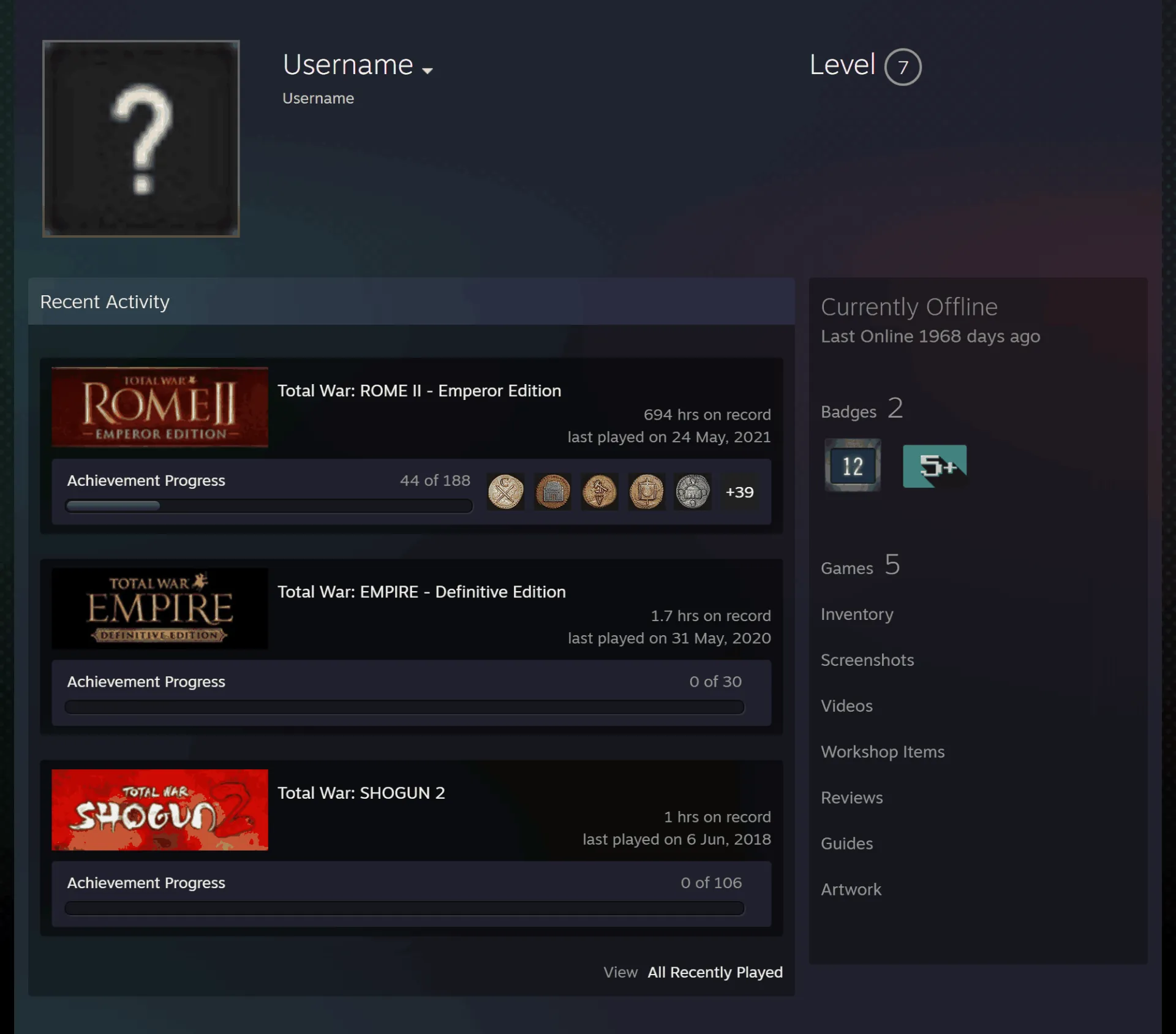Click Total War: ROME II - Emperor Edition title
This screenshot has height=1034, width=1176.
coord(420,391)
